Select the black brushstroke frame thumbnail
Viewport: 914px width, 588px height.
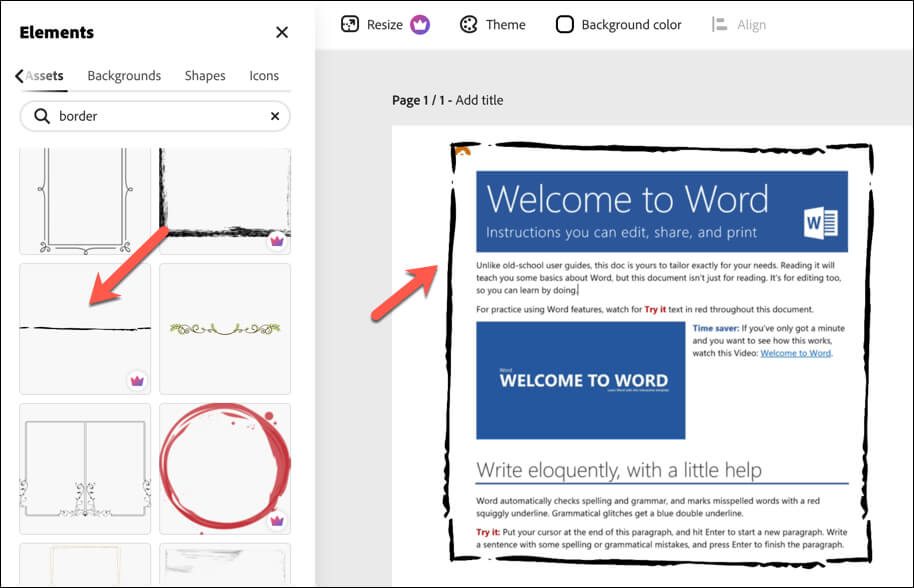(225, 201)
